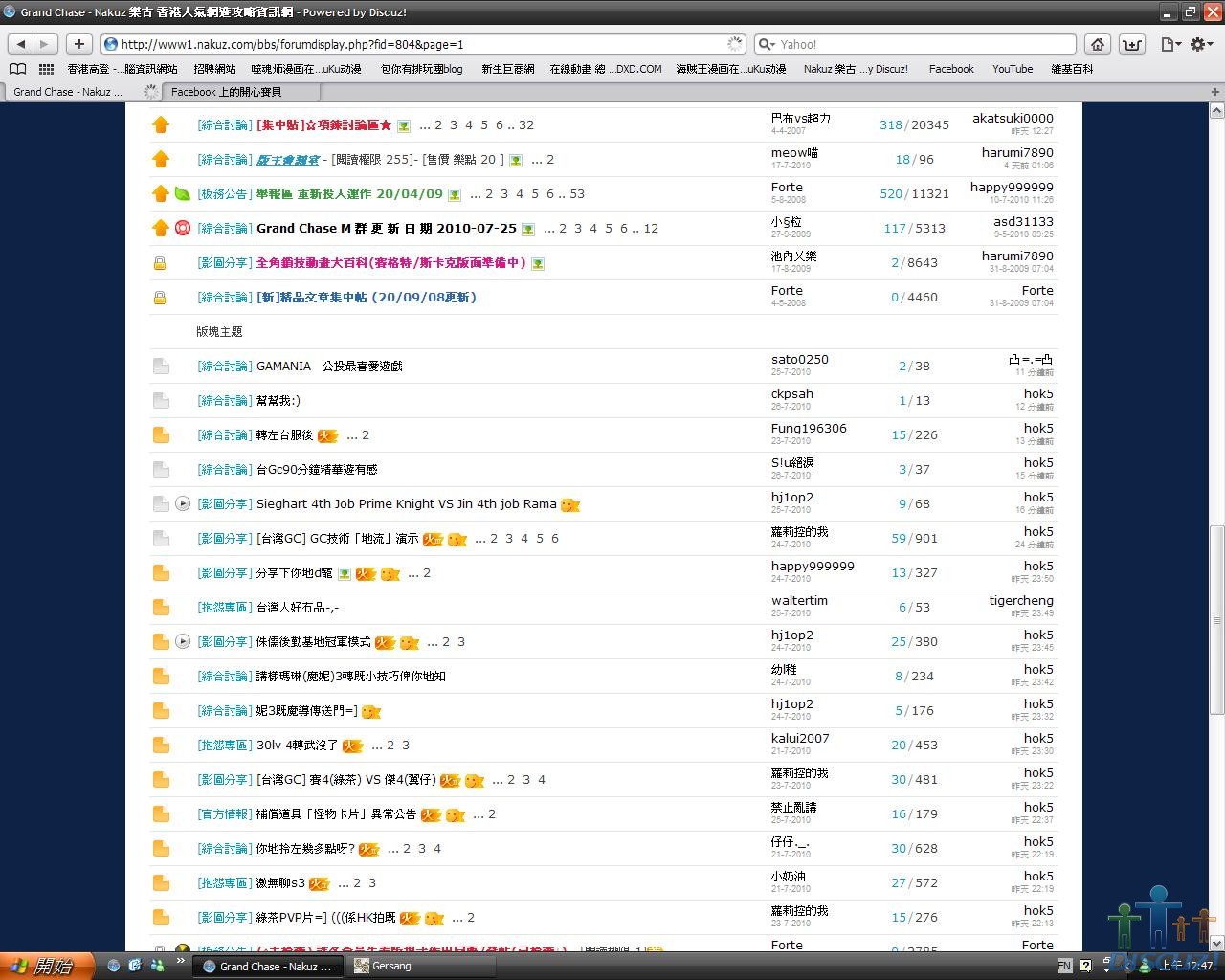Viewport: 1225px width, 980px height.
Task: Click the Windows 開始 Start button
Action: click(46, 966)
